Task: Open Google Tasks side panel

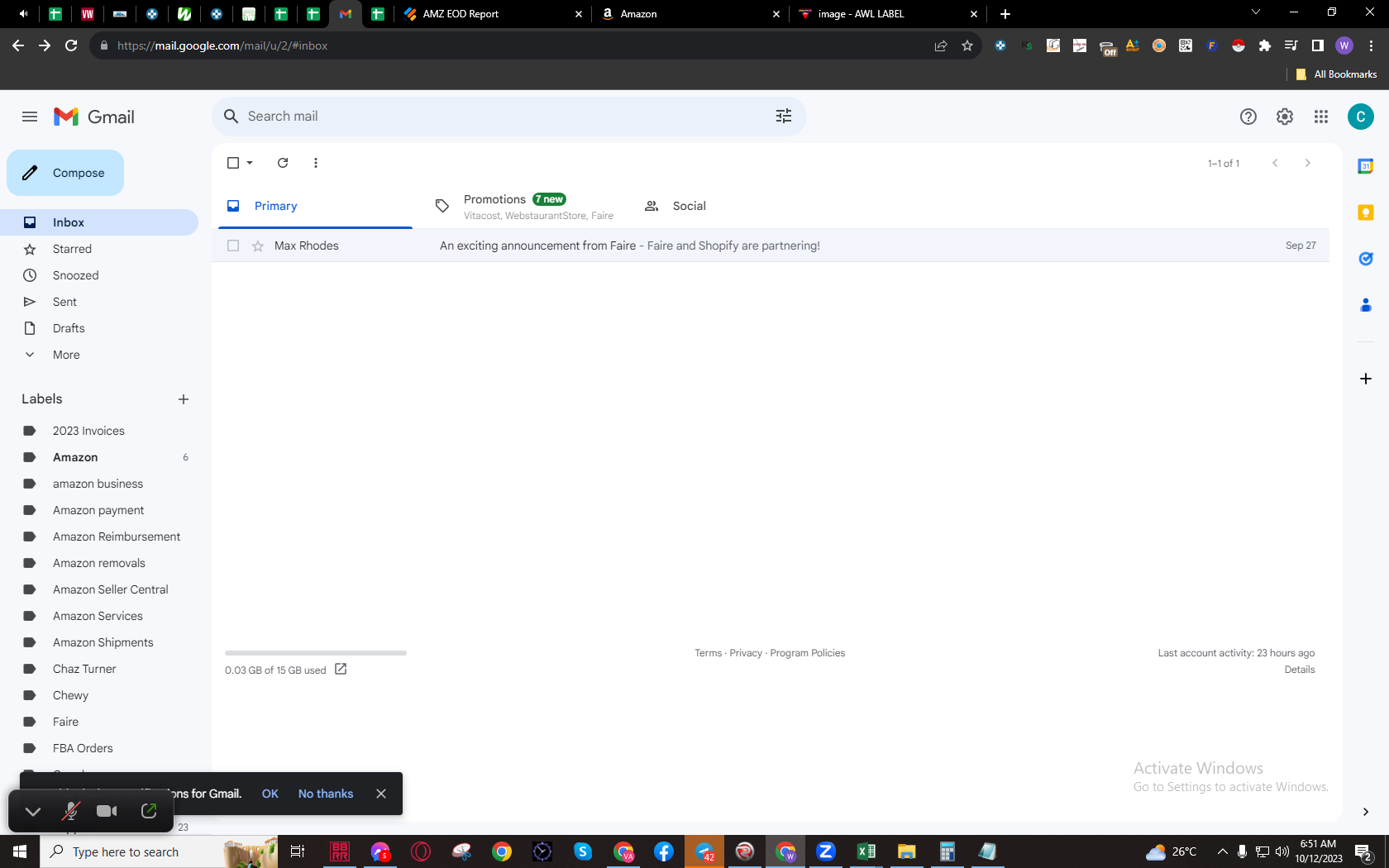Action: pos(1366,259)
